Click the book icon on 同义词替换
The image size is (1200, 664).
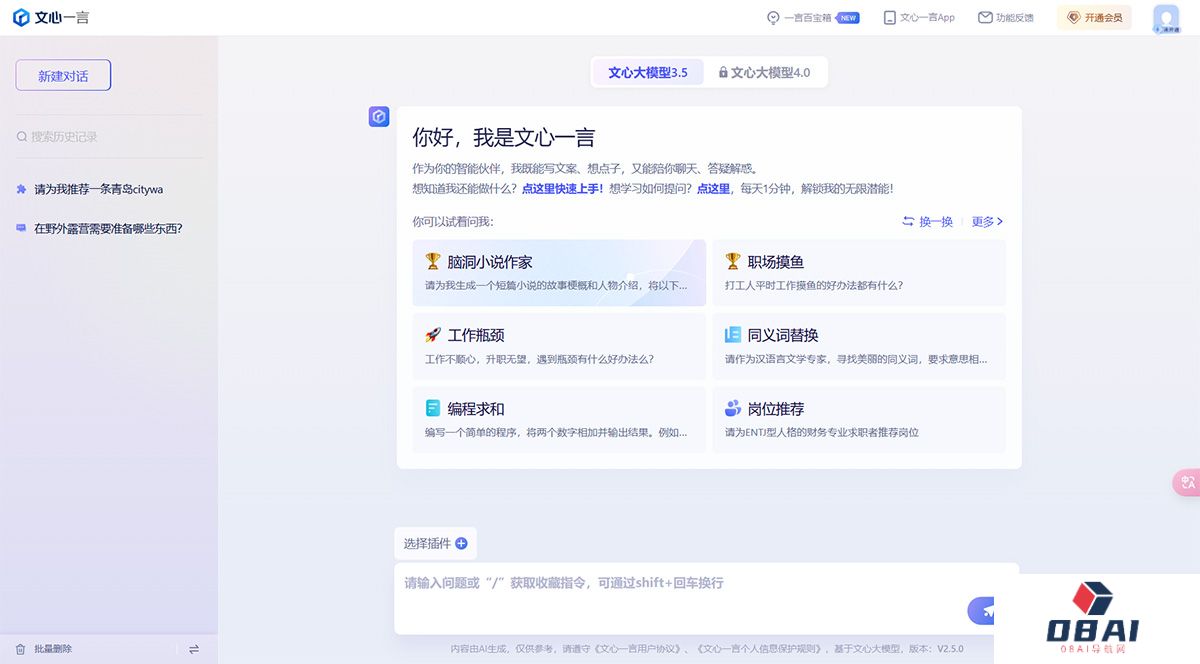coord(733,335)
